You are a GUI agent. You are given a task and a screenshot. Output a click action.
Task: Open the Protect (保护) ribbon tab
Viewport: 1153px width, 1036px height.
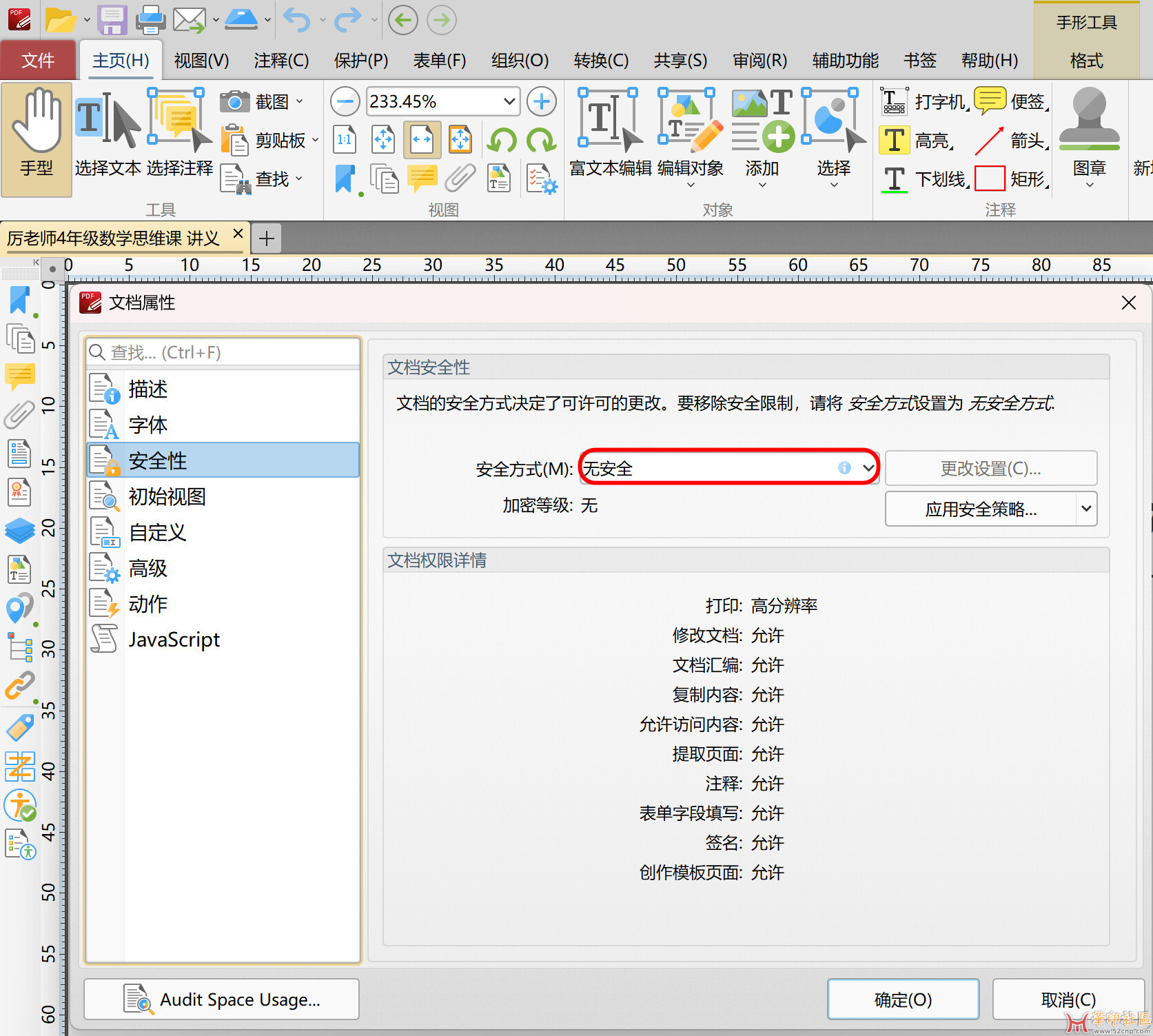360,61
